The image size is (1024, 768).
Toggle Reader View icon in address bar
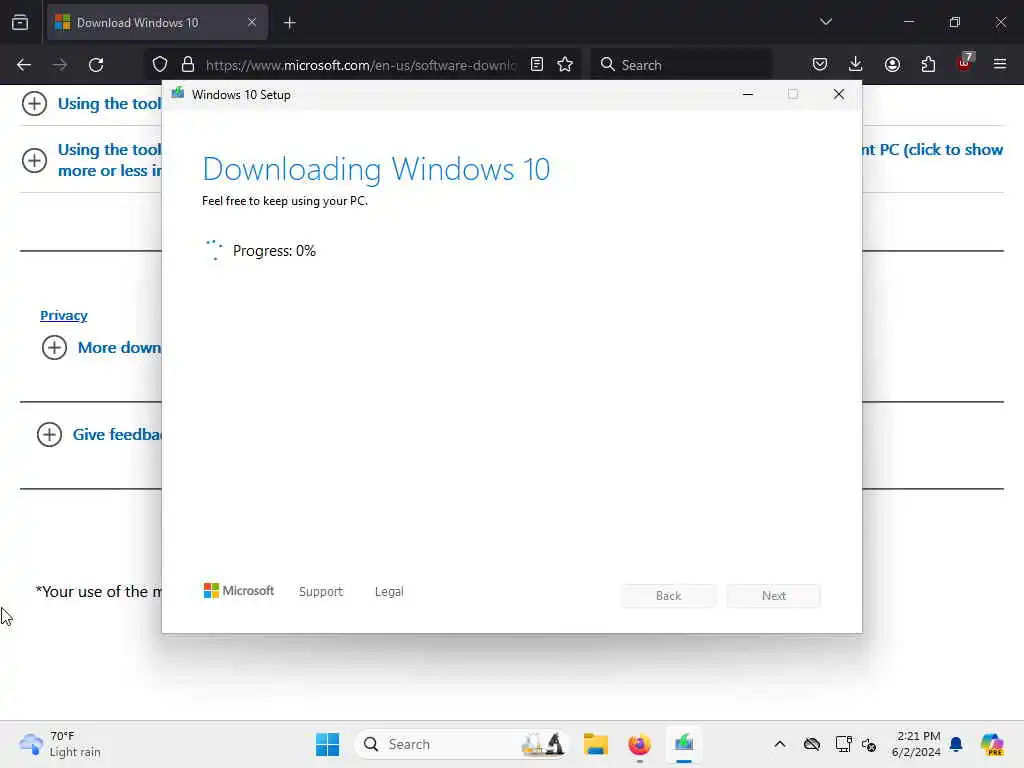(x=537, y=65)
